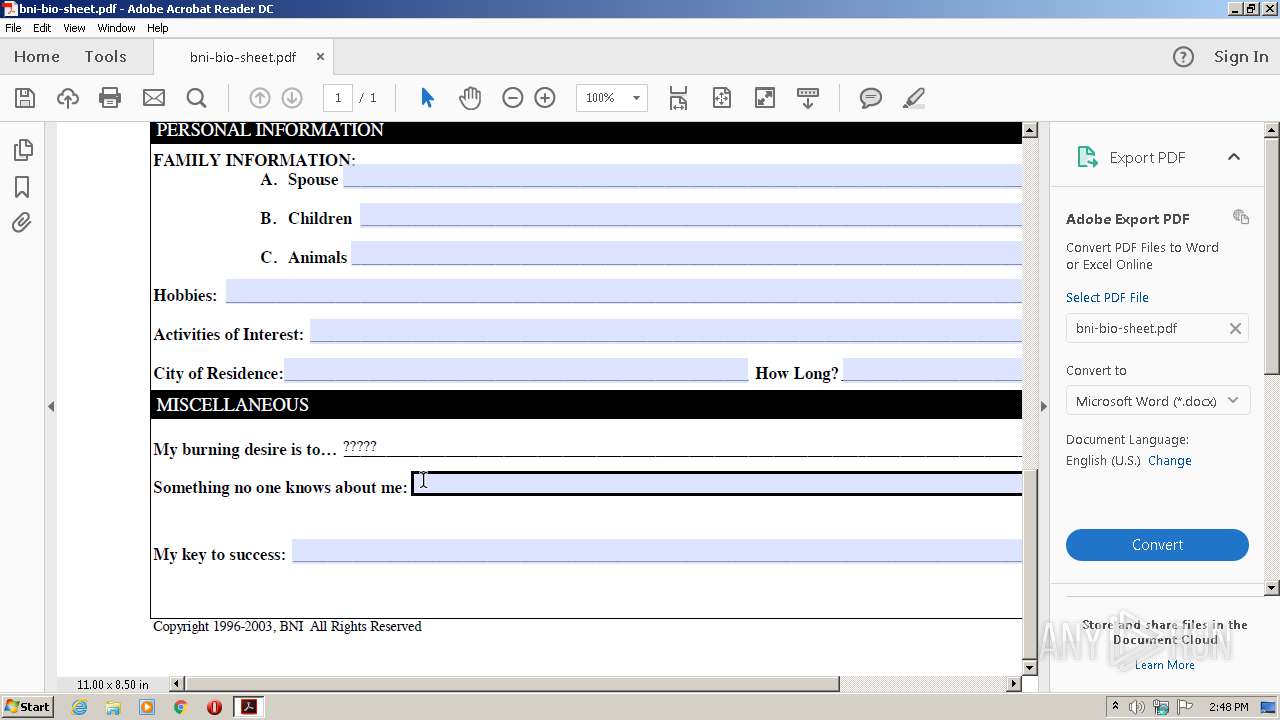The image size is (1280, 720).
Task: Click the Children form field
Action: pos(691,215)
